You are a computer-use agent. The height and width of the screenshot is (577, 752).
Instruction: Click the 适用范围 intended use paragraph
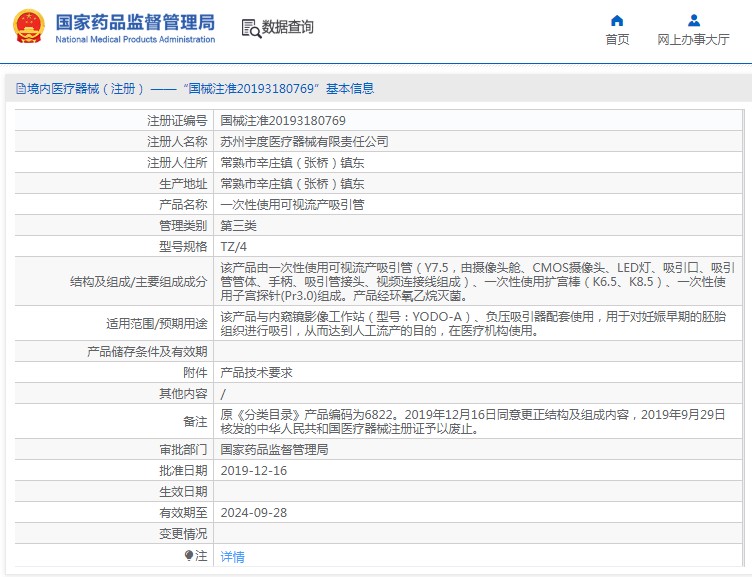473,324
